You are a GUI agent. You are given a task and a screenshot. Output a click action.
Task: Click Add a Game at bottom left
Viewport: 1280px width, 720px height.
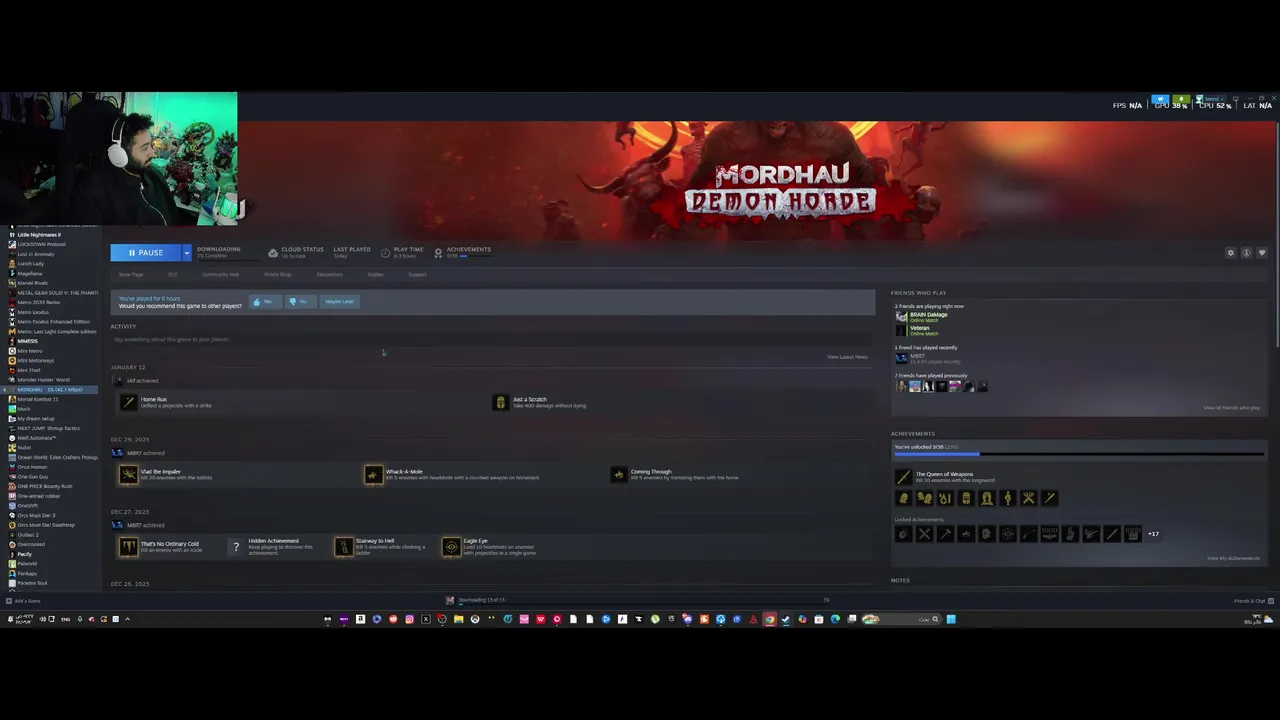pos(23,601)
